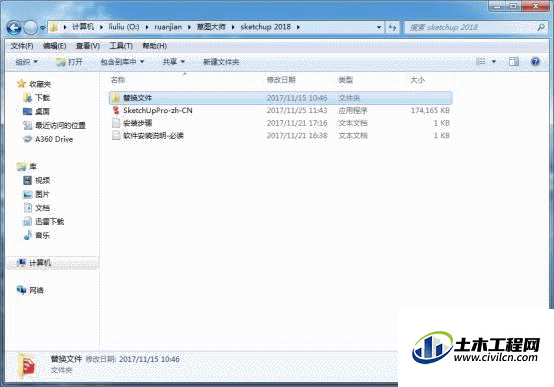Click the blue help question mark icon
This screenshot has width=554, height=387.
click(535, 62)
